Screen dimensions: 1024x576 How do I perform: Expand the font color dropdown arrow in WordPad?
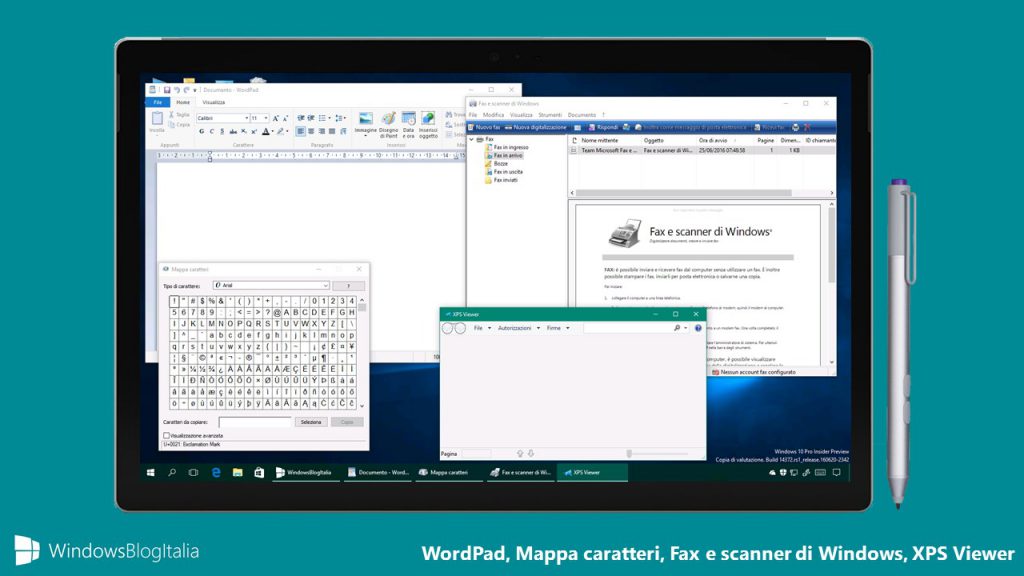click(272, 131)
